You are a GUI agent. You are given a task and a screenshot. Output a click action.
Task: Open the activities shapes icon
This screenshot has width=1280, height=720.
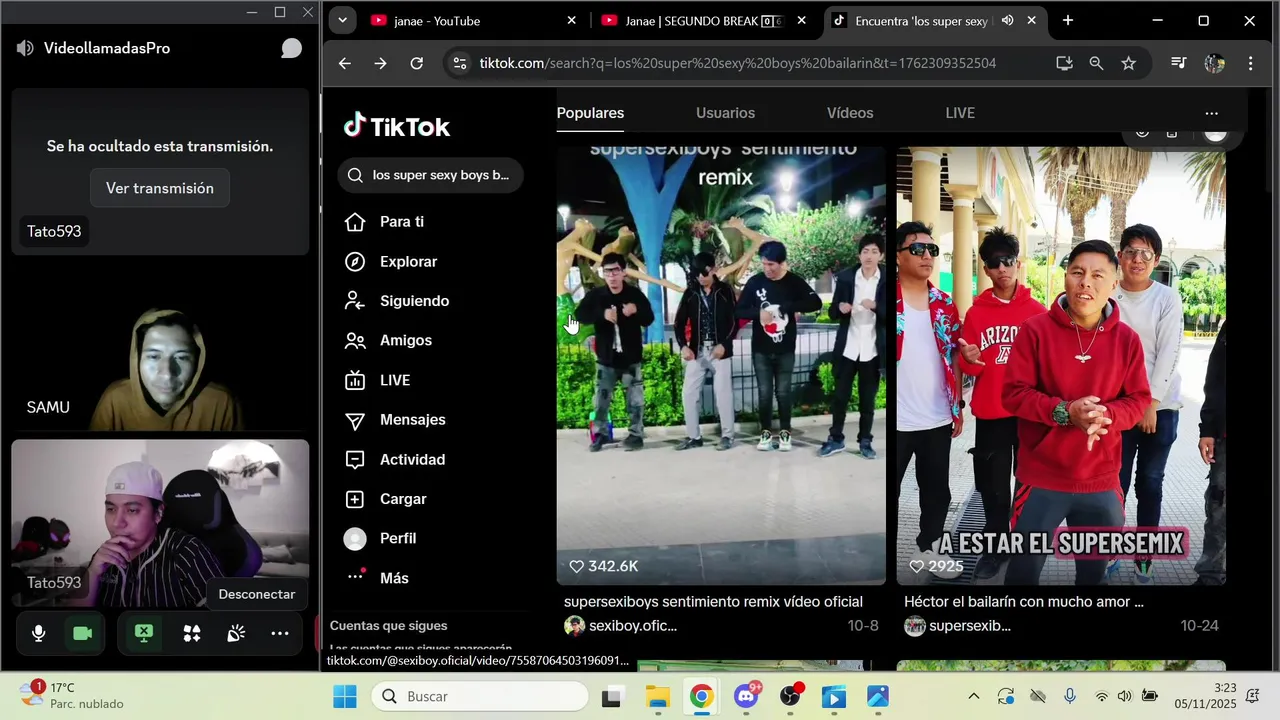point(192,634)
